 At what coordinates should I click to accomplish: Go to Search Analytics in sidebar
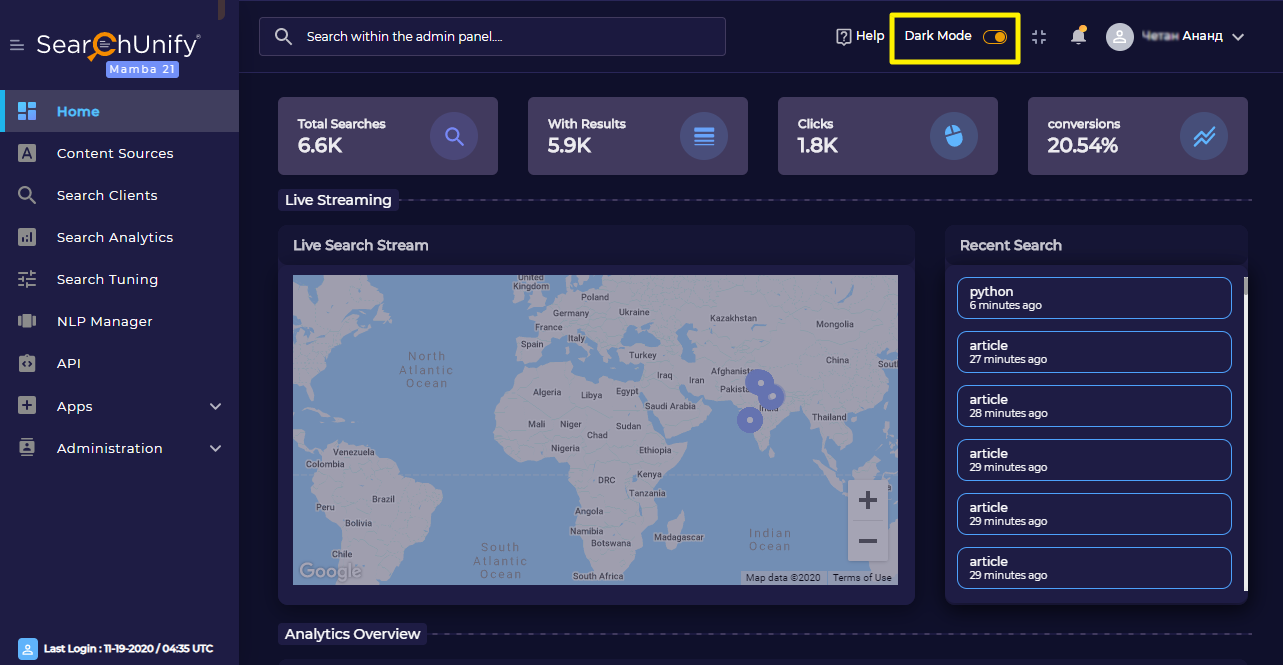115,237
